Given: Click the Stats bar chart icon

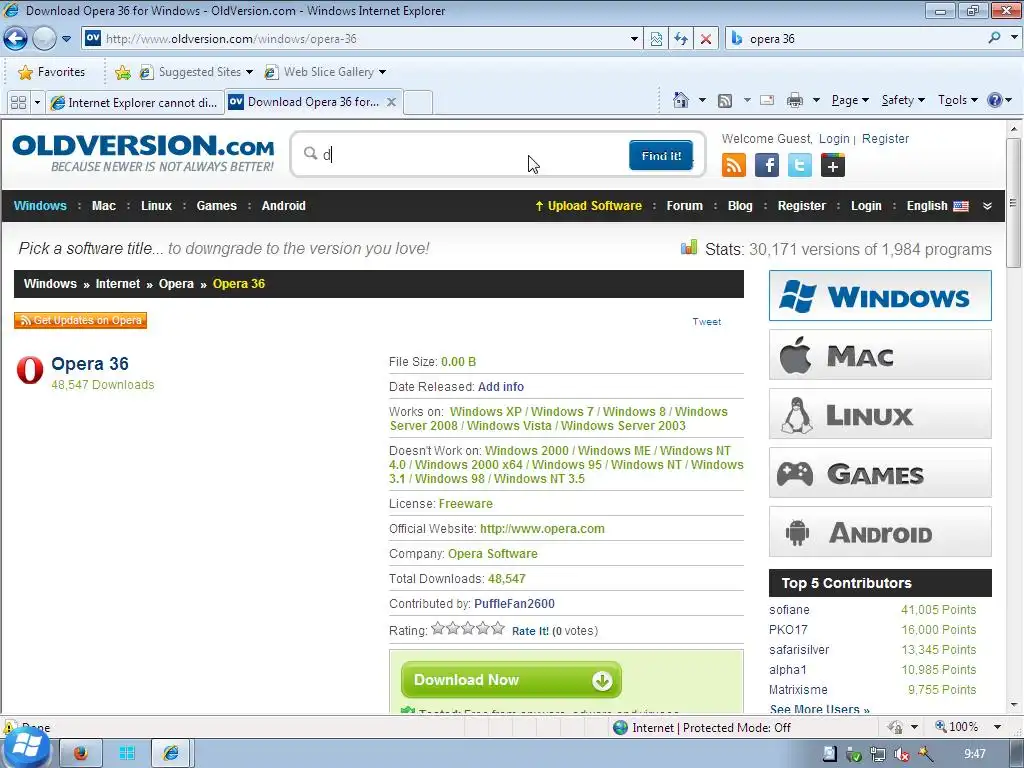Looking at the screenshot, I should (689, 248).
